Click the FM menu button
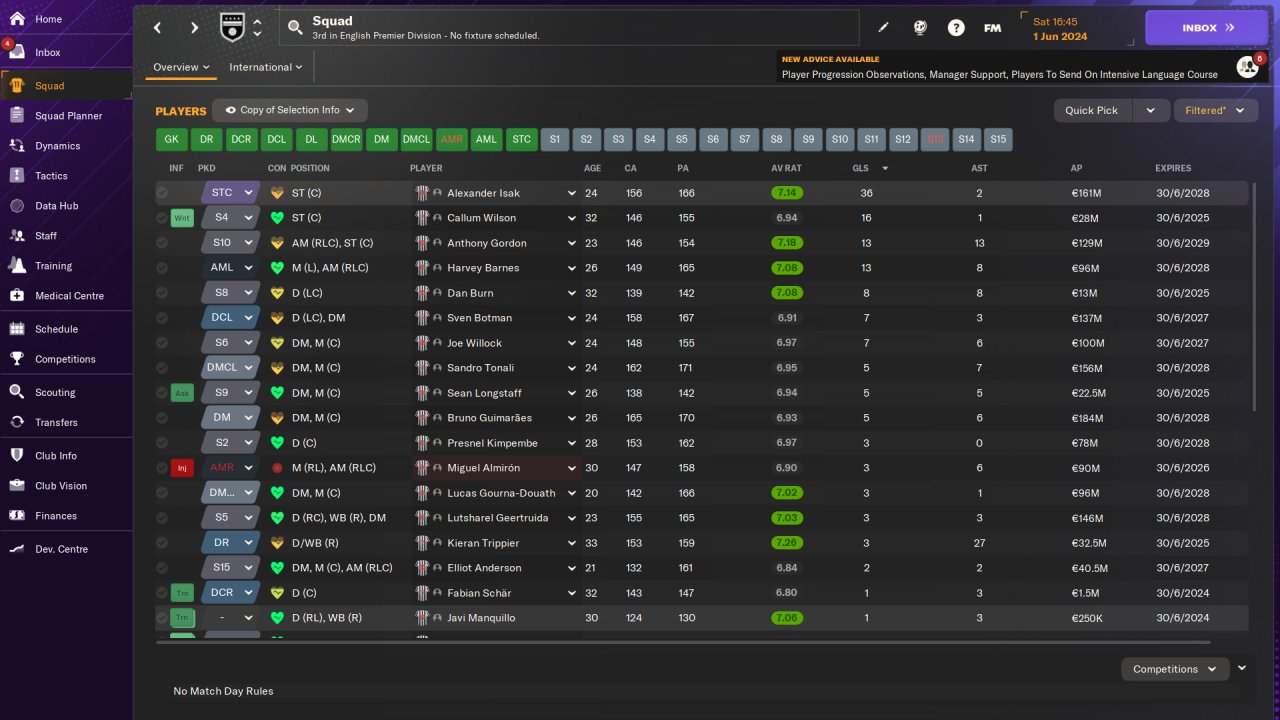Screen dimensions: 1280x720 click(x=992, y=28)
